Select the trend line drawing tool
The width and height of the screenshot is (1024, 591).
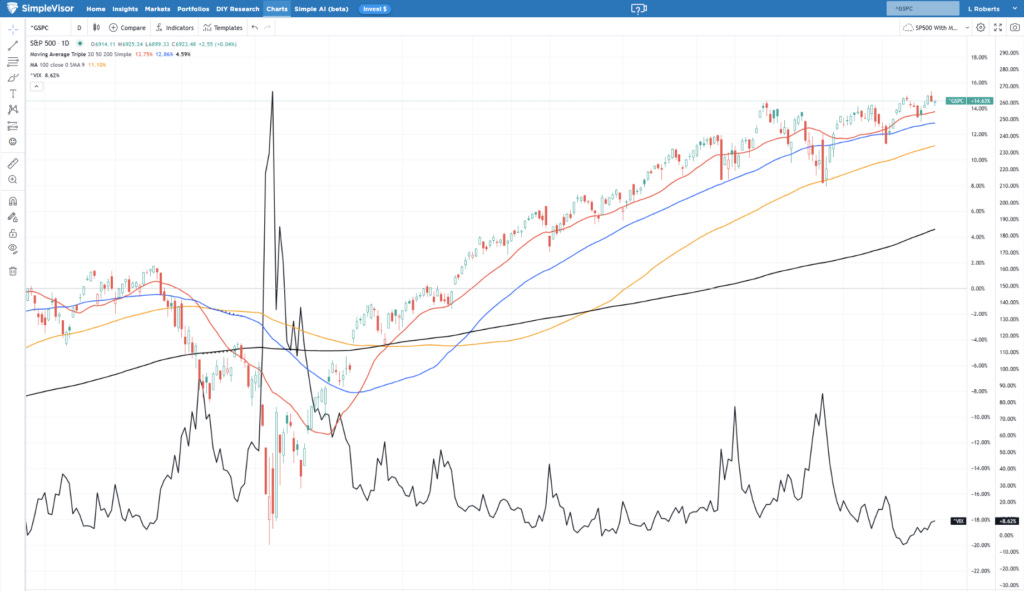click(x=12, y=45)
